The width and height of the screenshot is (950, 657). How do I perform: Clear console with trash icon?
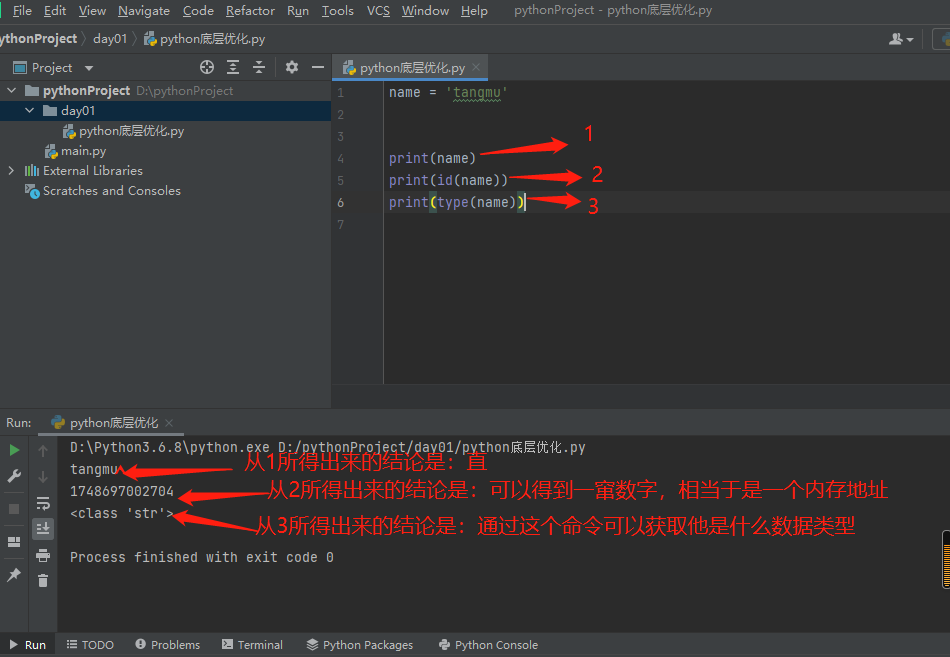click(43, 581)
